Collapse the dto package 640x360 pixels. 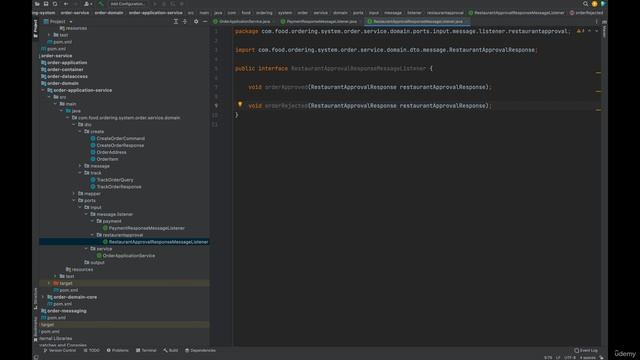(74, 124)
